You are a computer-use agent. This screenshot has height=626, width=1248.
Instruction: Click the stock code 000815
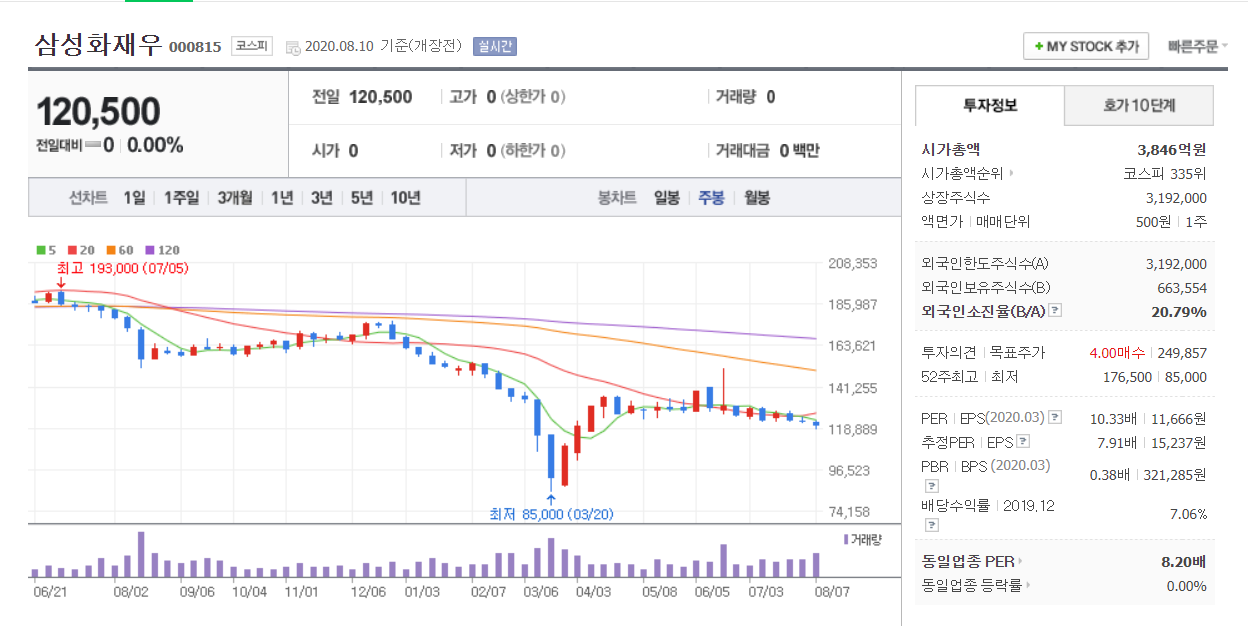[195, 47]
